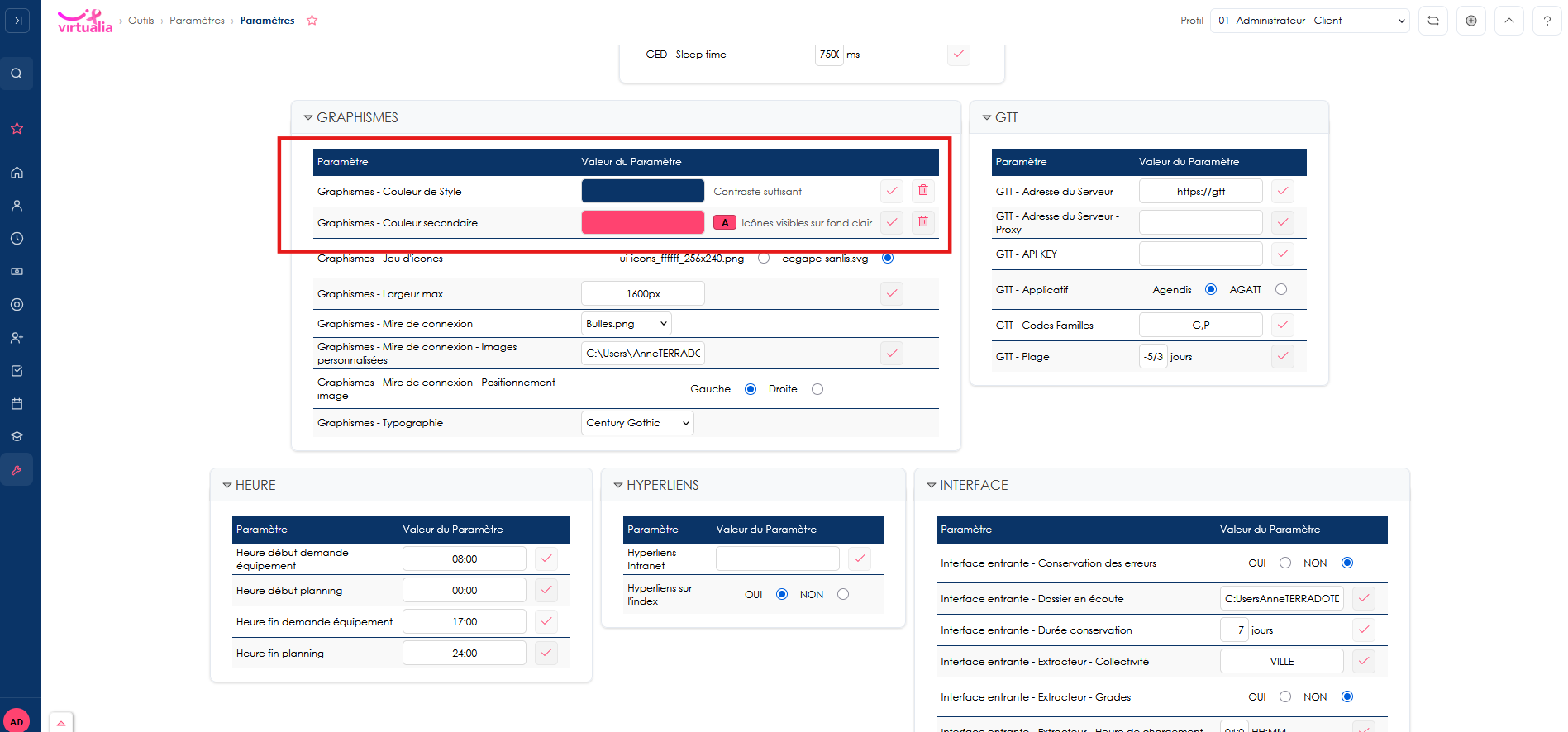1568x732 pixels.
Task: Open the dark blue Couleur de Style swatch
Action: pyautogui.click(x=643, y=191)
